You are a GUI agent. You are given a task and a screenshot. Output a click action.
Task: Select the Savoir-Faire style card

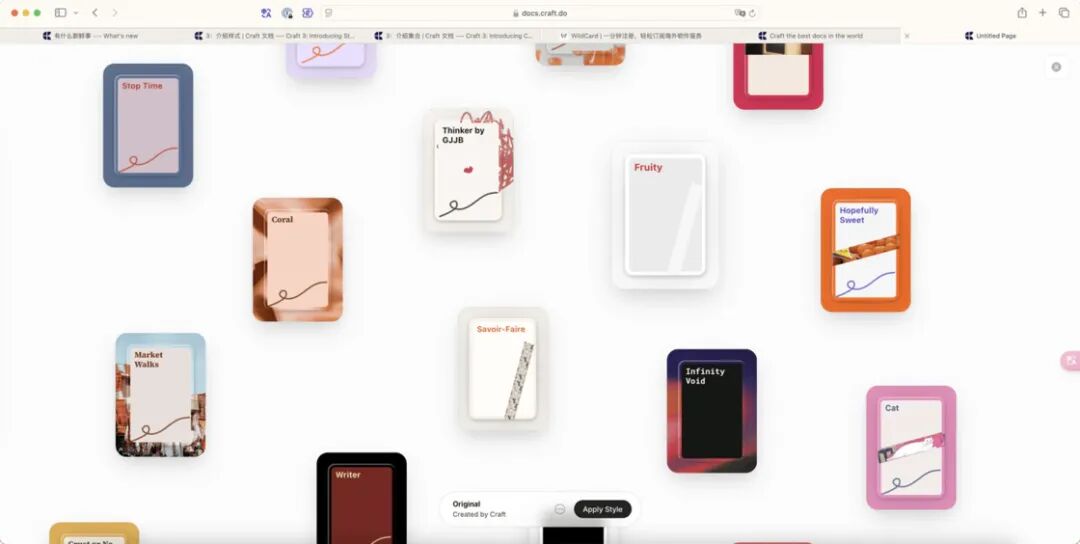(503, 369)
